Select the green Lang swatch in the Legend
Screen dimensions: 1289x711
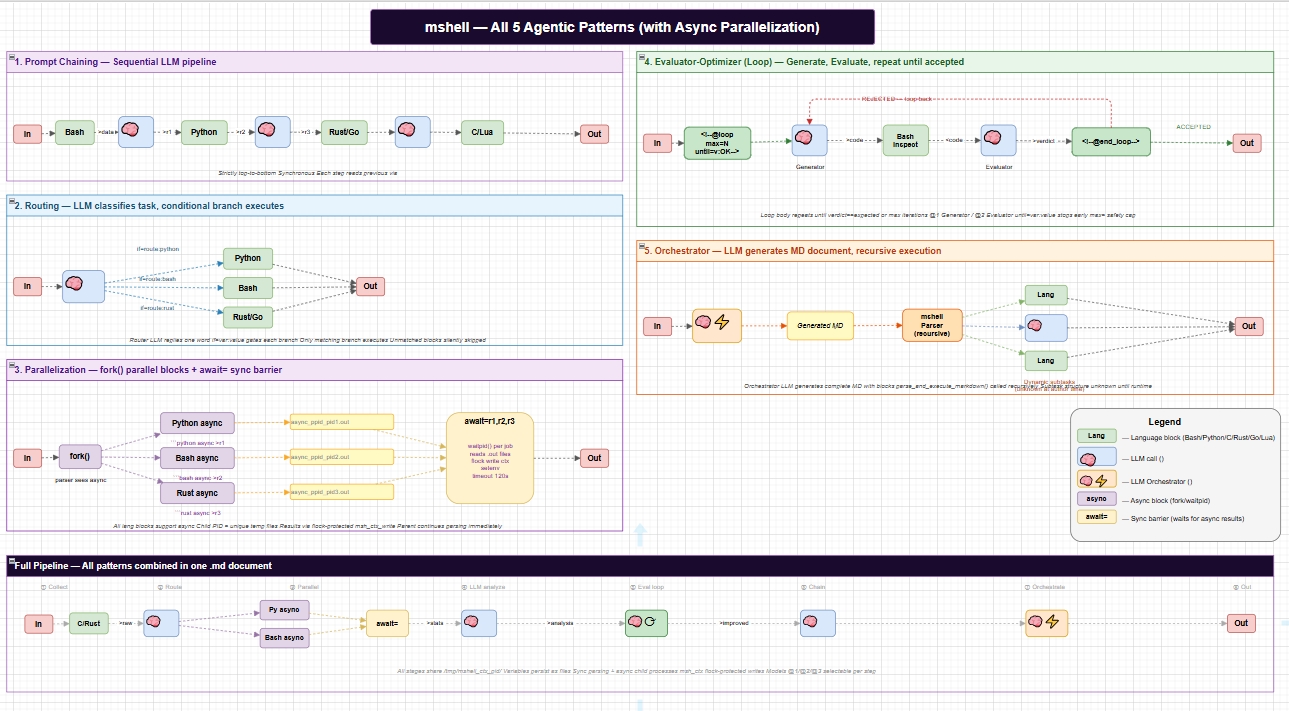[x=1096, y=435]
